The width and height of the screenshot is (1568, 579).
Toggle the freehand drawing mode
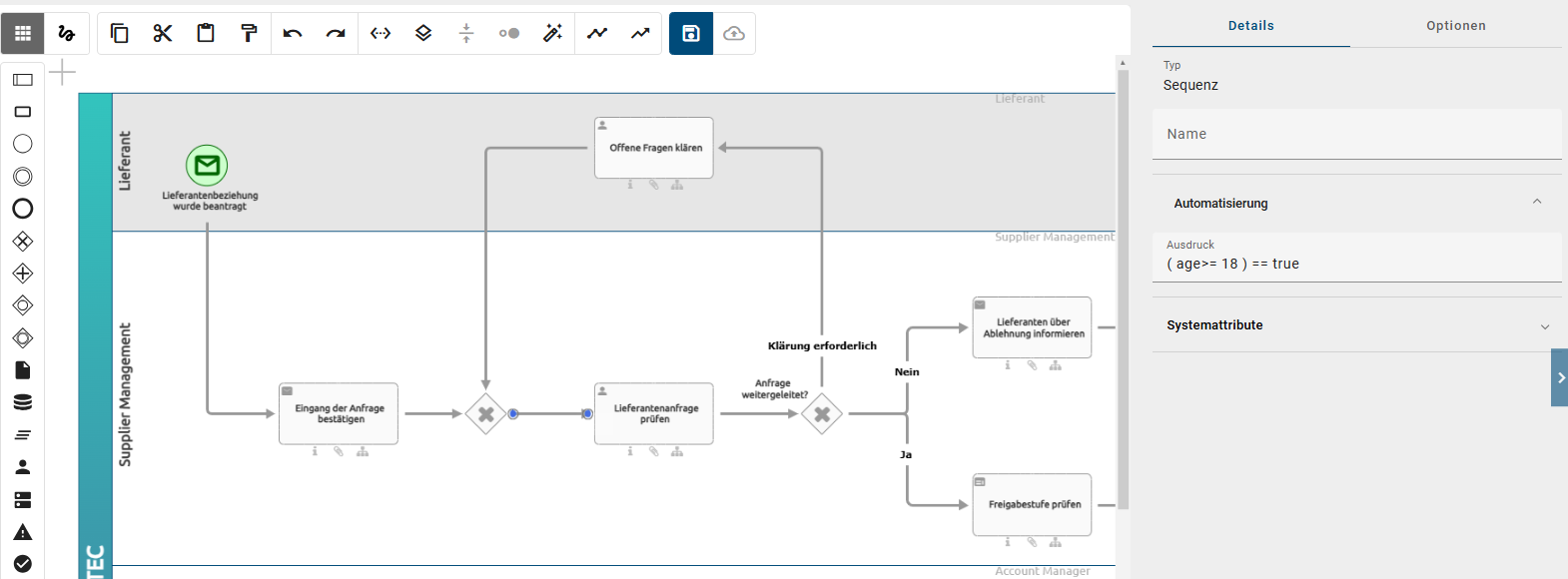coord(67,34)
